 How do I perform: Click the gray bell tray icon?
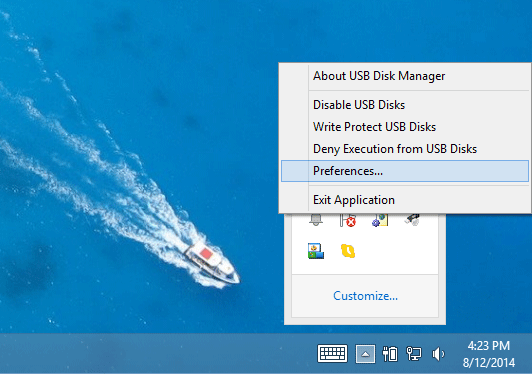tap(316, 220)
